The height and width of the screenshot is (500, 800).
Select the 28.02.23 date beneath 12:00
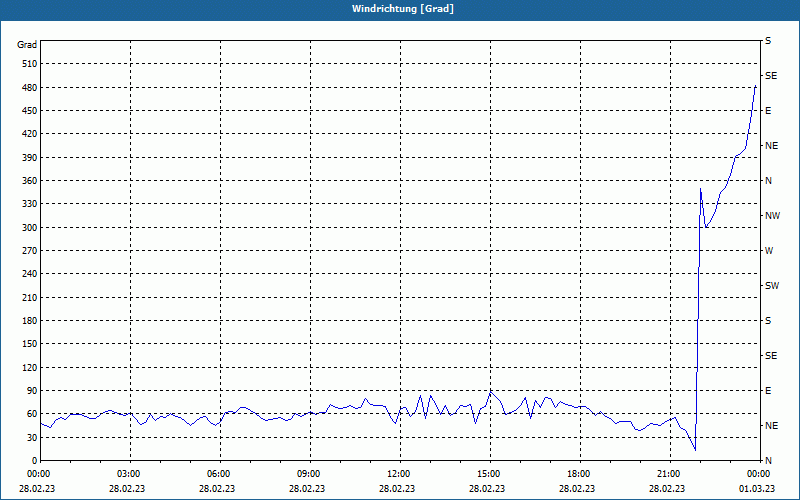(x=397, y=488)
